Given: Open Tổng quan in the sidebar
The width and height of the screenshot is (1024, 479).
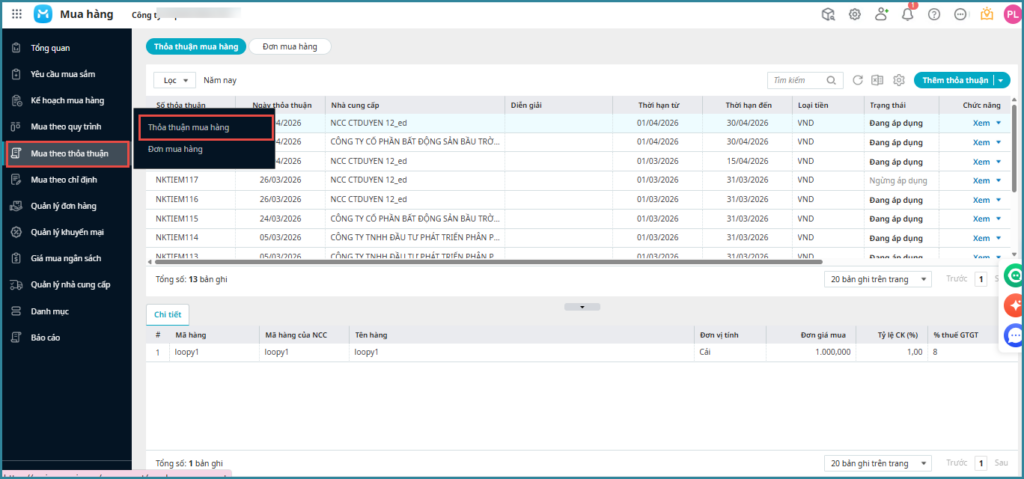Looking at the screenshot, I should point(50,48).
